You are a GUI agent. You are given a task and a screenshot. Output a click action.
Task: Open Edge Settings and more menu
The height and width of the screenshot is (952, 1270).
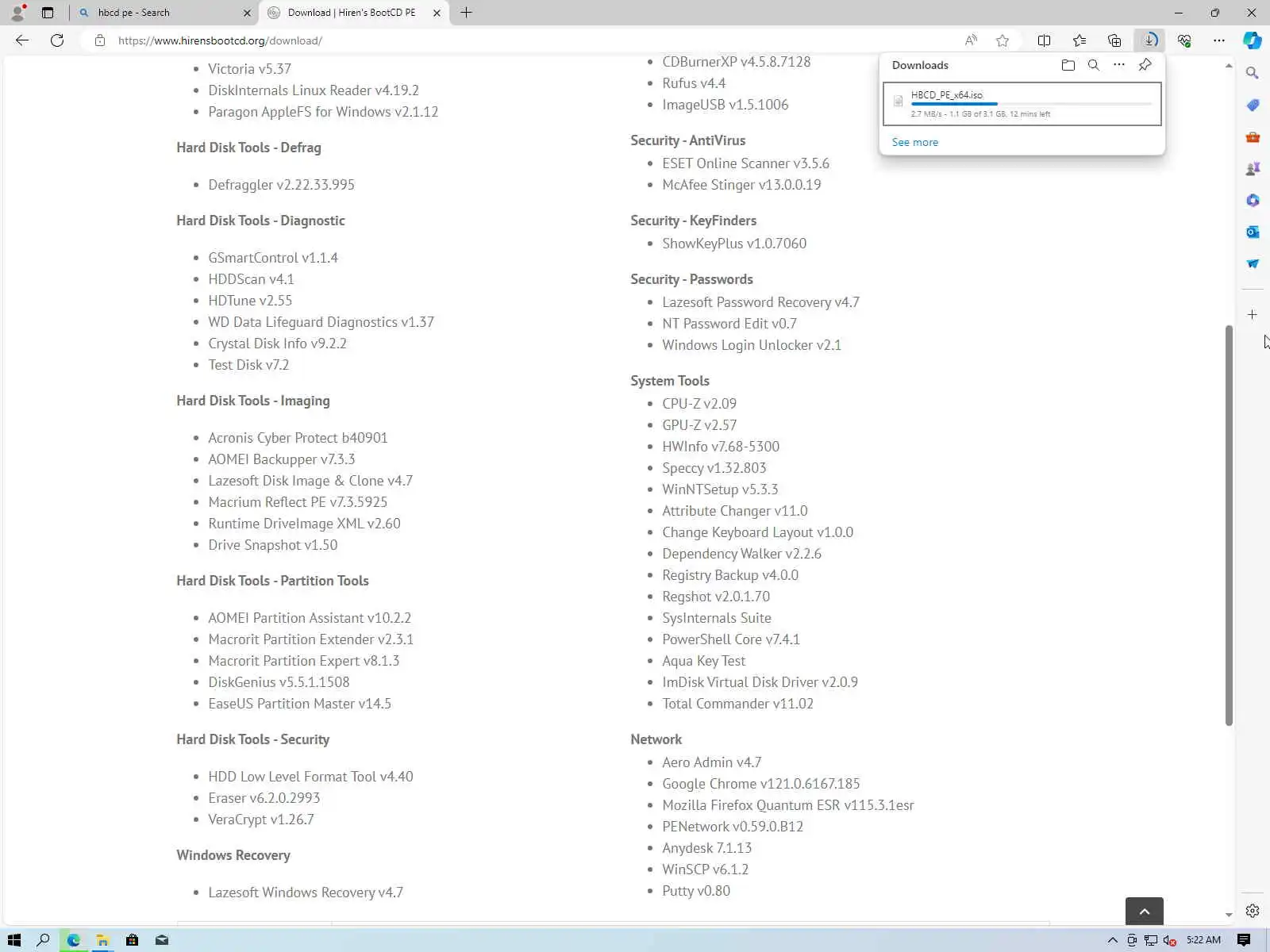[x=1219, y=40]
